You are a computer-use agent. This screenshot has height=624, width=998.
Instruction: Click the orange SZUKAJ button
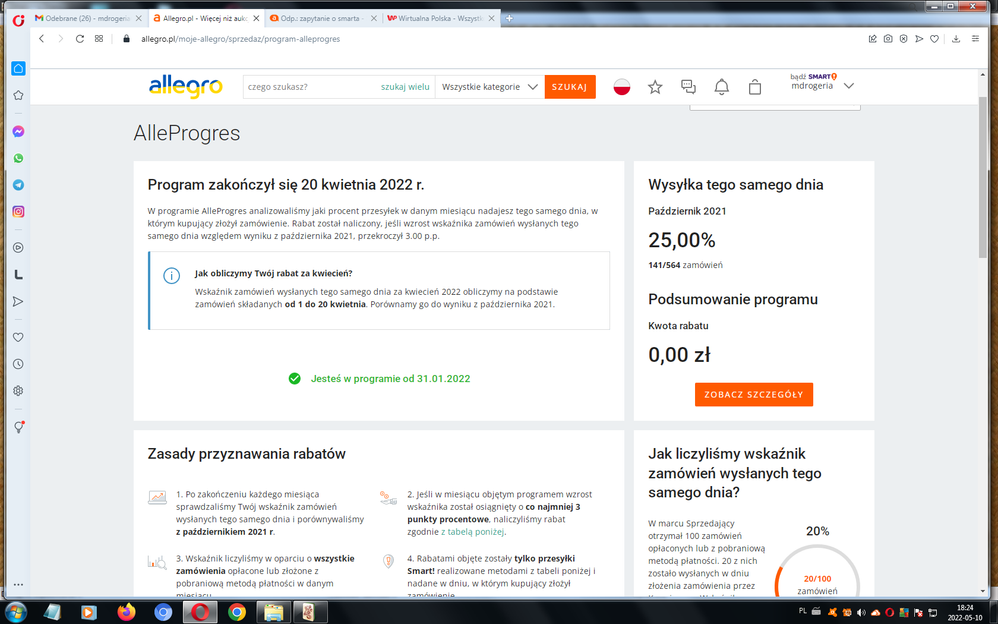[x=570, y=87]
